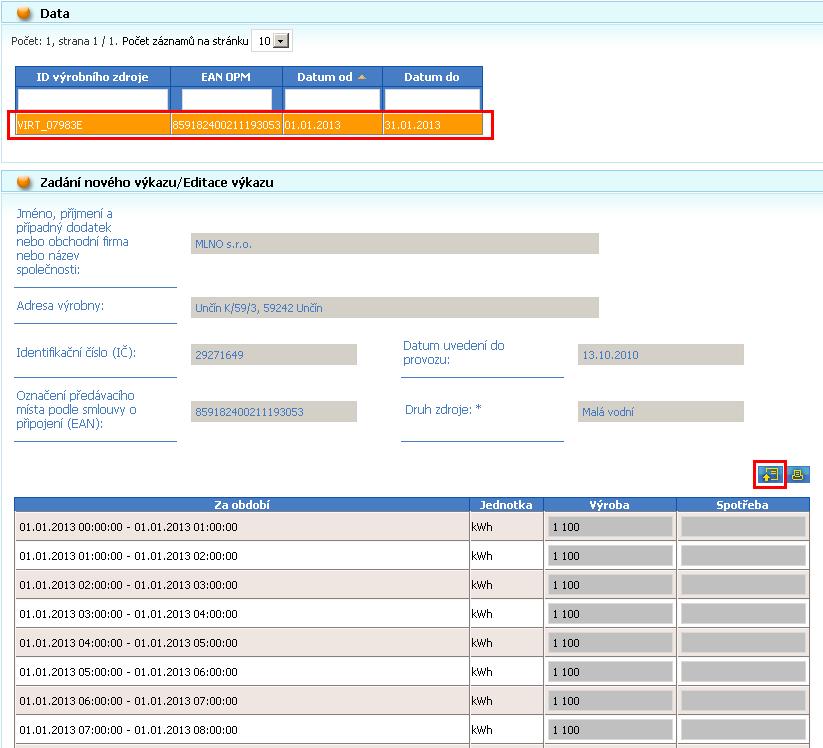Click the MLNO s.r.o. company name field

(x=395, y=244)
